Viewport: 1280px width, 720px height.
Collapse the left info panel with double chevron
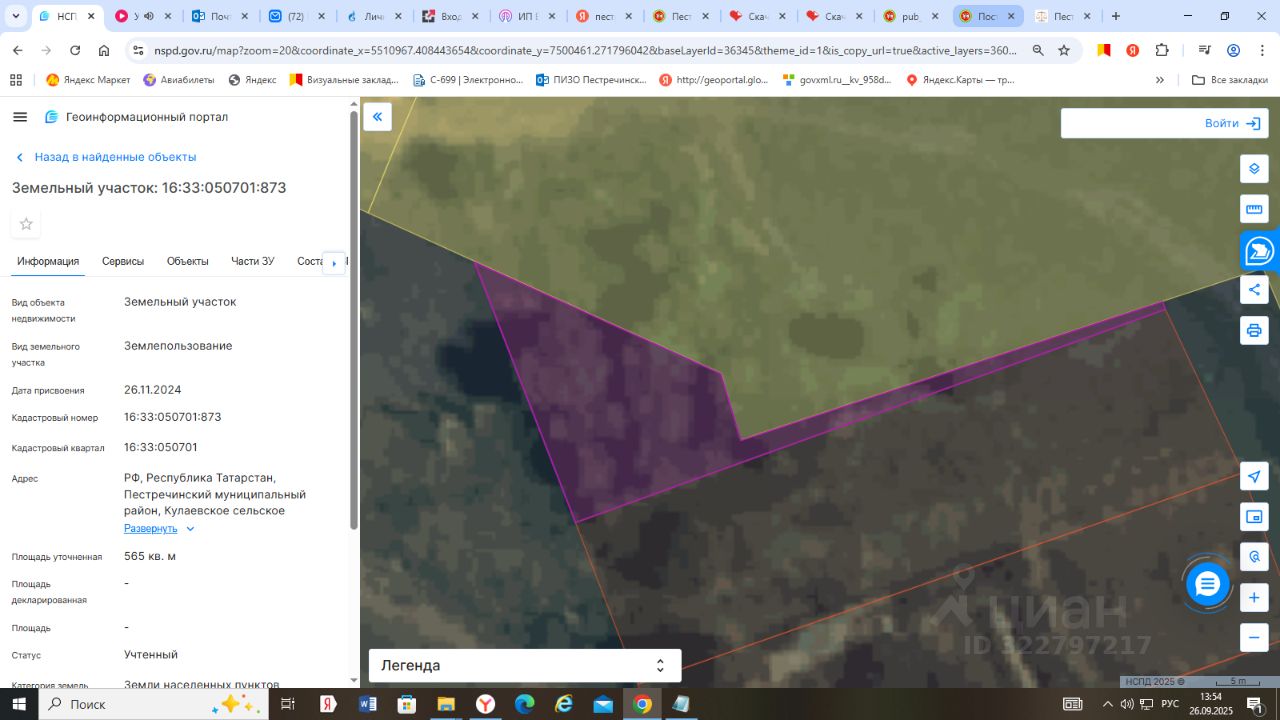(377, 116)
